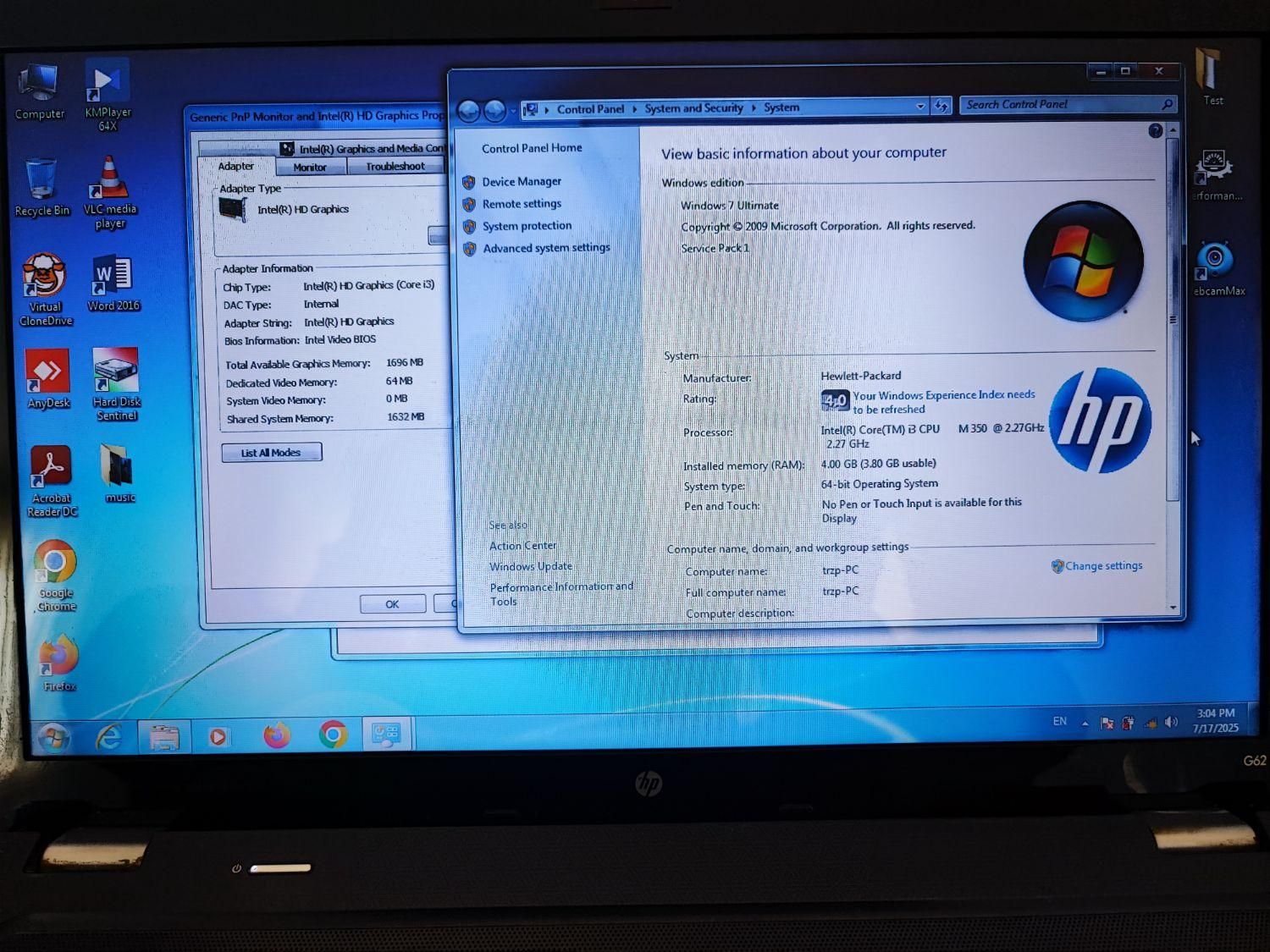Open Acrobat Reader DC shortcut
Screen dimensions: 1270x952
52,481
